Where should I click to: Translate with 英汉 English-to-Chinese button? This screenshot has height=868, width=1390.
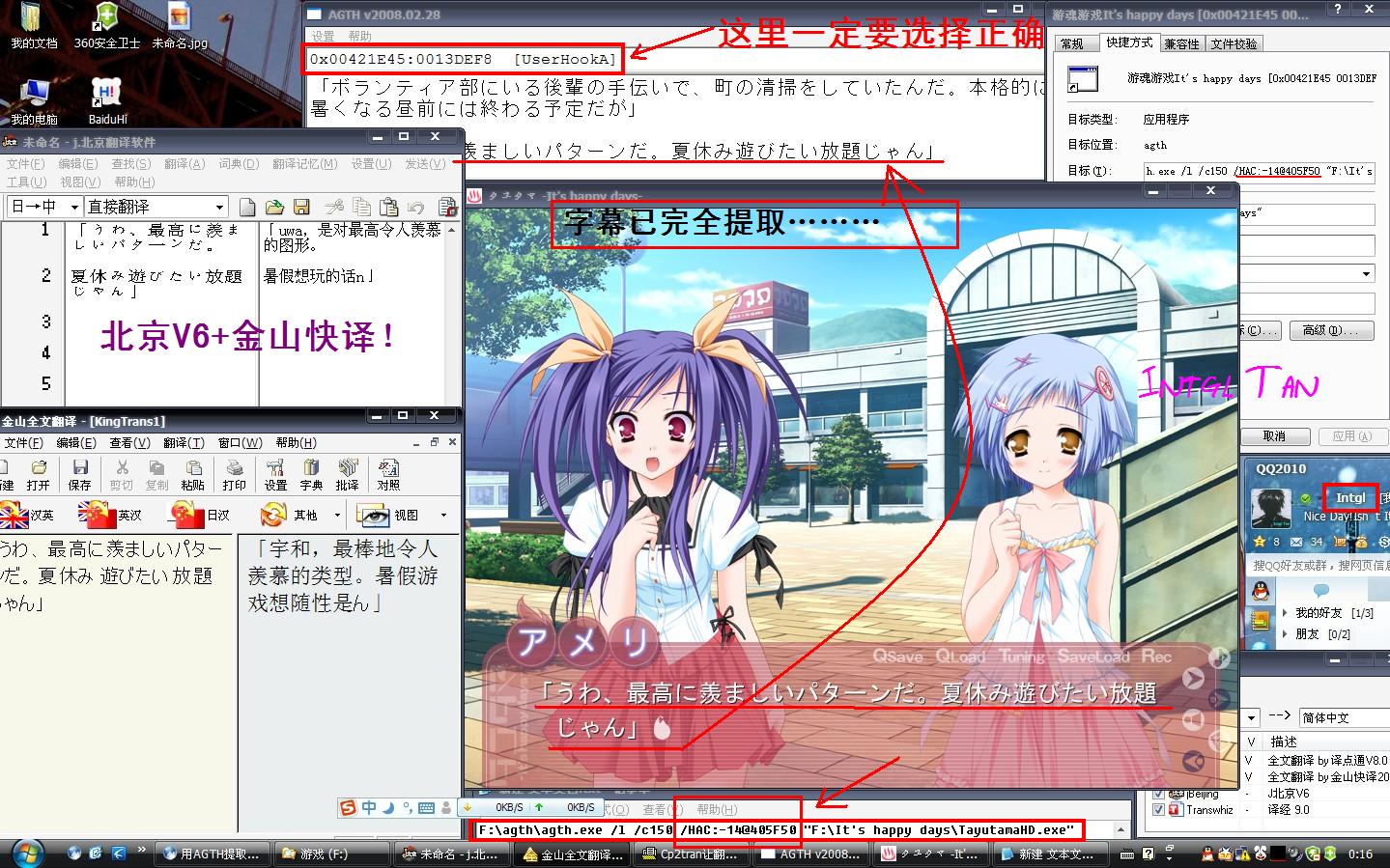pyautogui.click(x=109, y=515)
